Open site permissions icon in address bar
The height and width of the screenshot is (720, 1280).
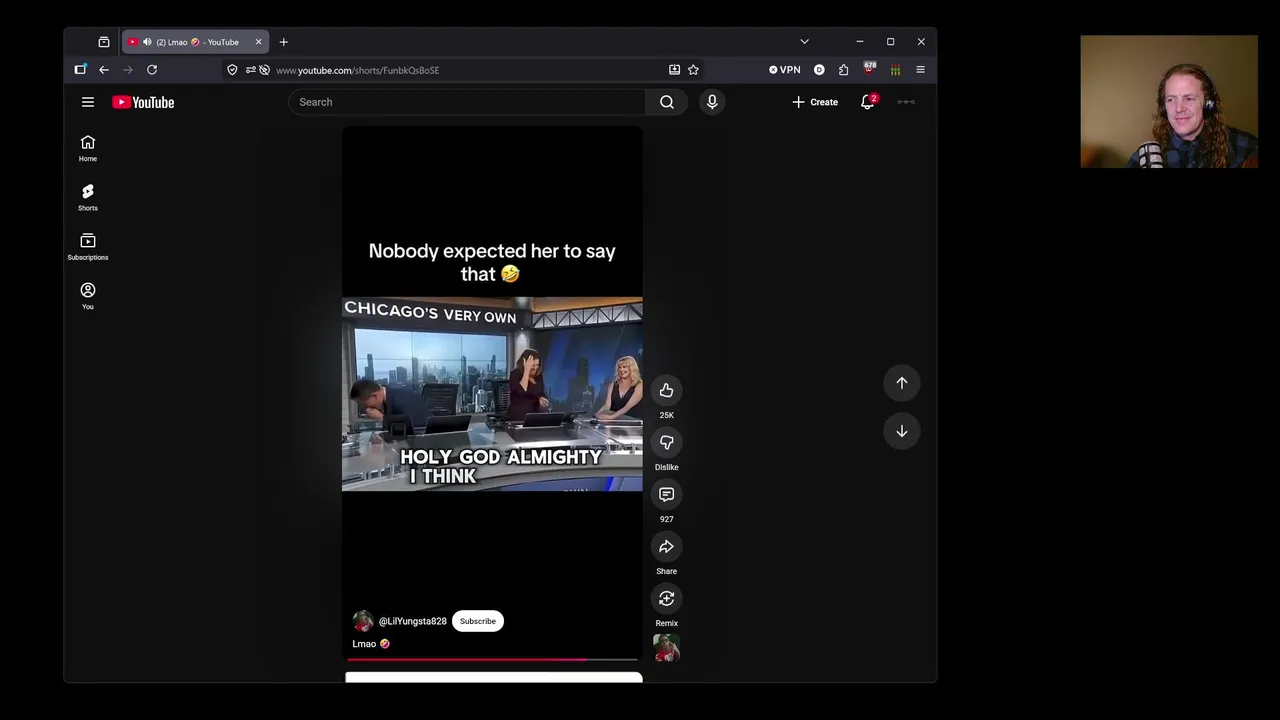click(x=250, y=70)
